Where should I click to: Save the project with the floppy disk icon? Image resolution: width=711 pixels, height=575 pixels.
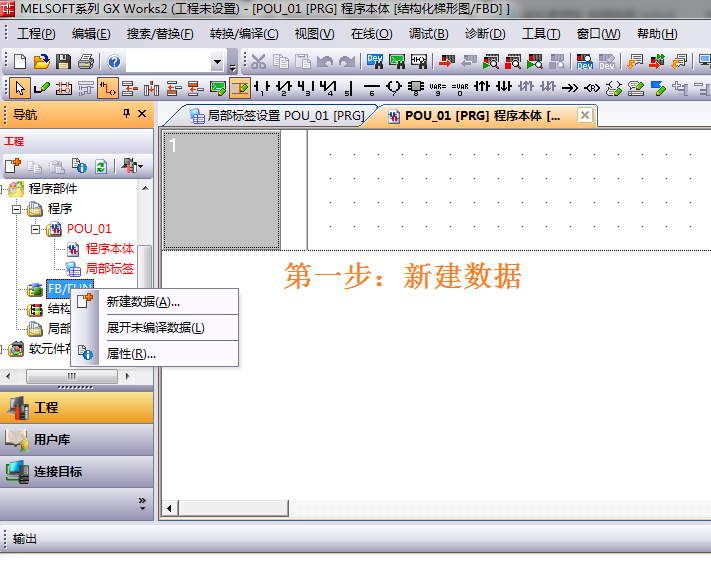[x=63, y=61]
